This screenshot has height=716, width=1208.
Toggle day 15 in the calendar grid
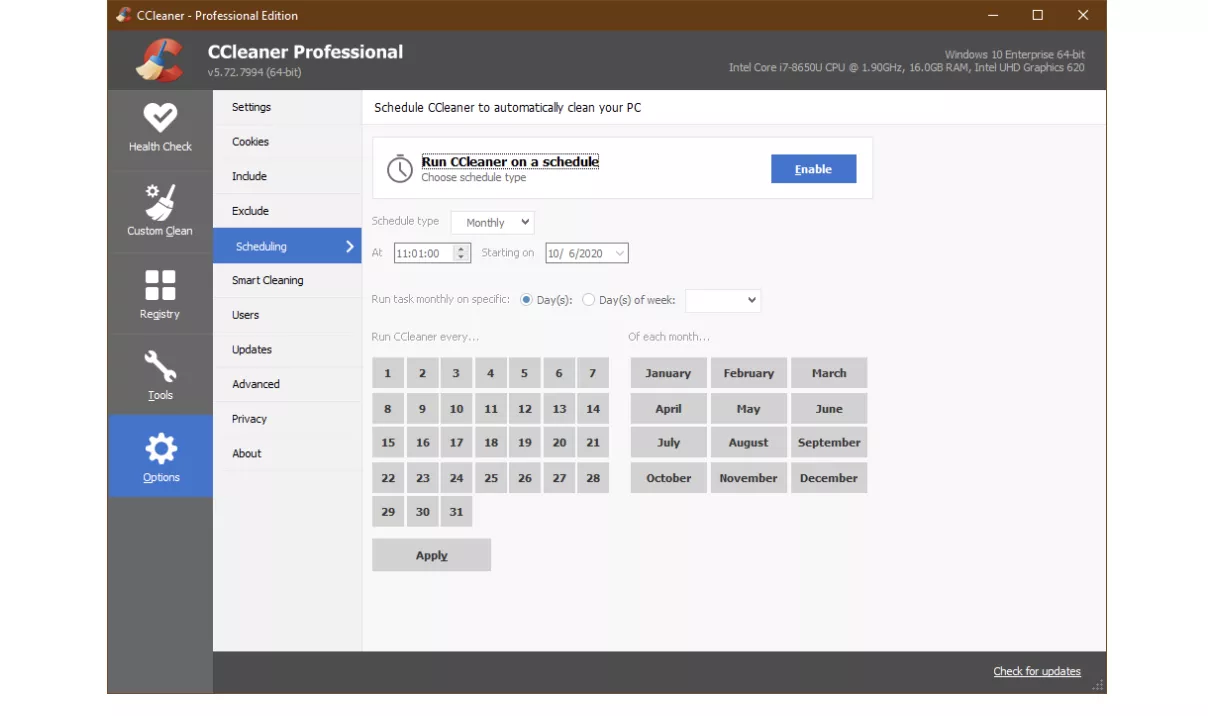tap(388, 443)
